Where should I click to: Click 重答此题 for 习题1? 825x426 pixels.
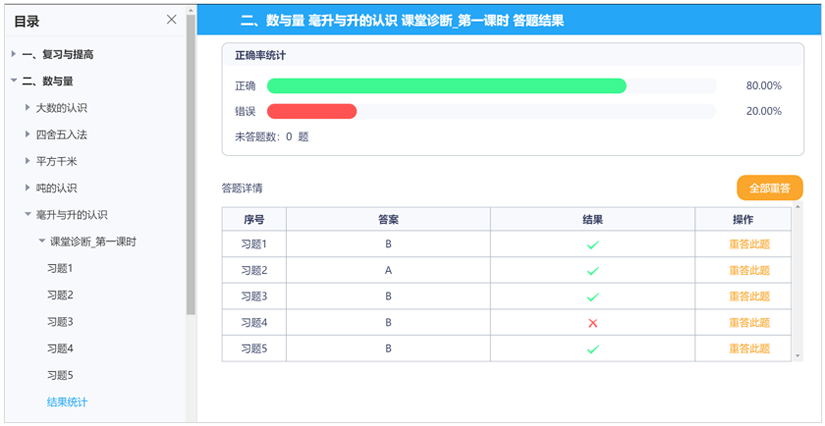(749, 245)
